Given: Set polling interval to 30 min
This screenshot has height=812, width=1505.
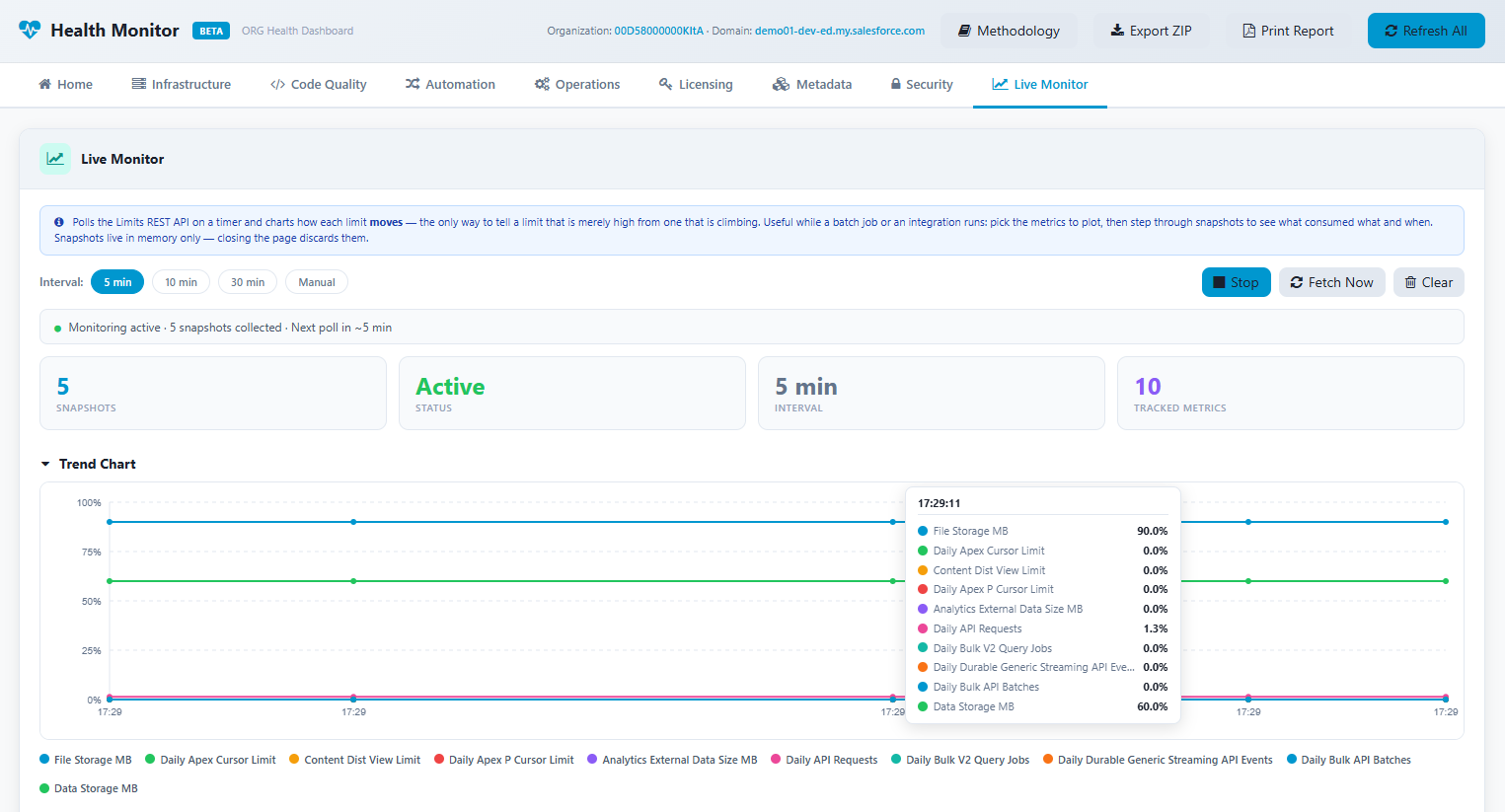Looking at the screenshot, I should pos(248,282).
